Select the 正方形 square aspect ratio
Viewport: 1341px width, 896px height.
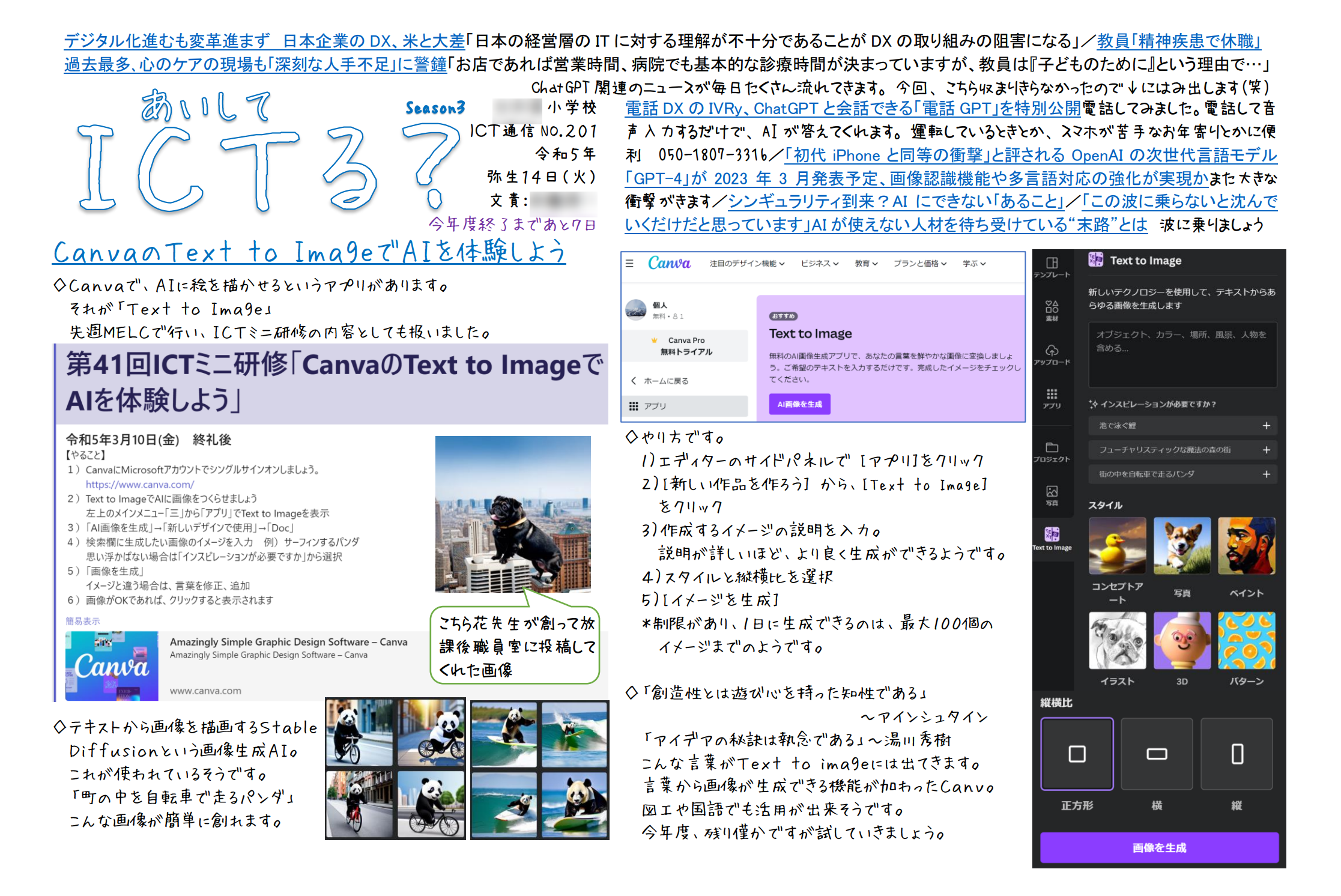(x=1077, y=754)
